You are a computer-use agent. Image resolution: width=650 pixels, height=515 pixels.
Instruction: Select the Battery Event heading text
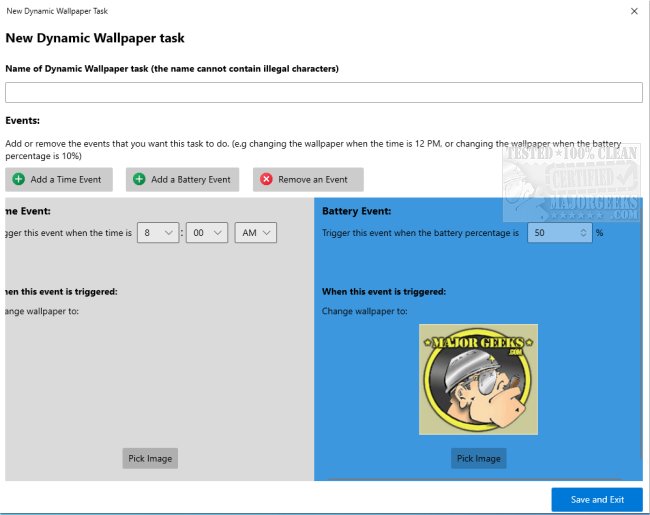pos(357,211)
